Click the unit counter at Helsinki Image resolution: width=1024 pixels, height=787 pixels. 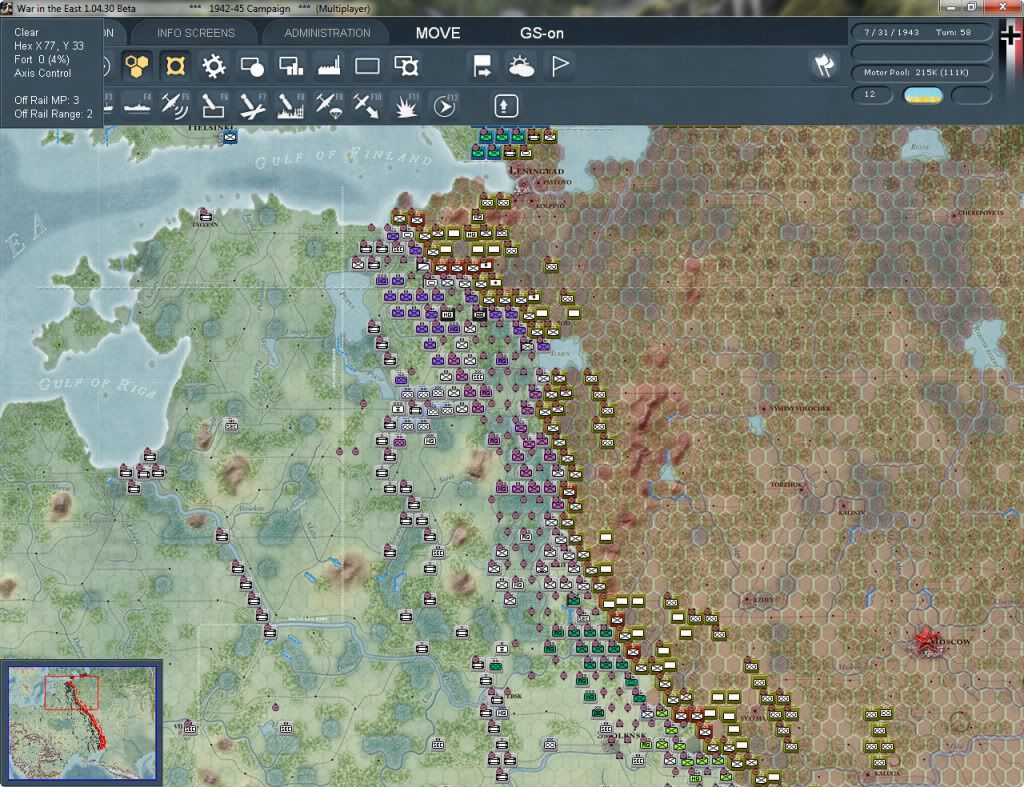point(230,137)
